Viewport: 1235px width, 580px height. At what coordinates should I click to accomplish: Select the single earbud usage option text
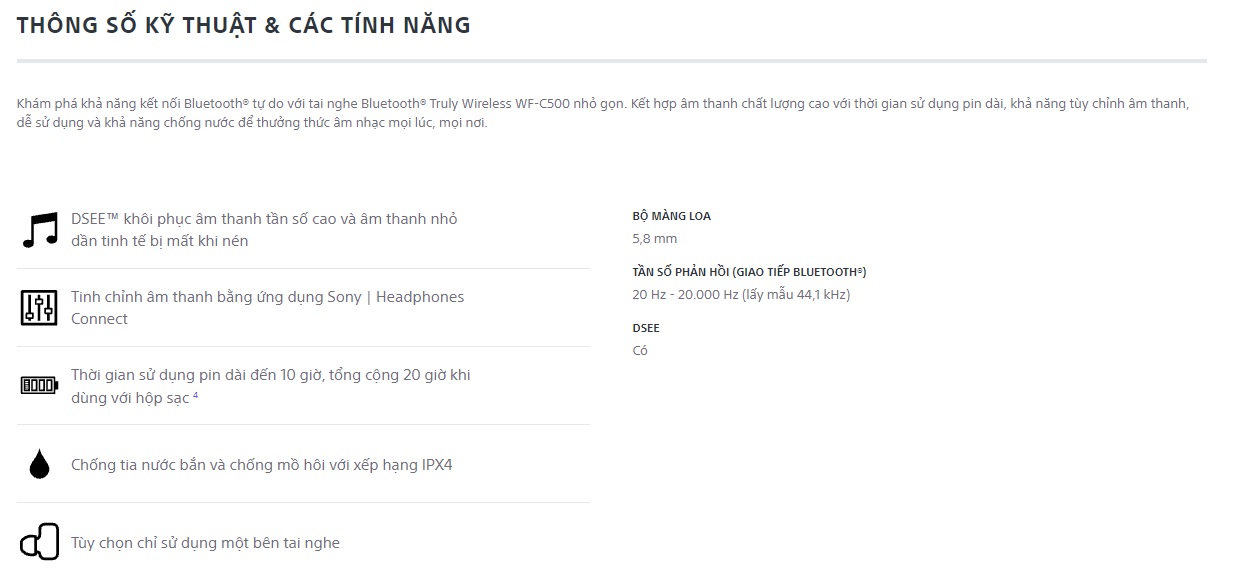coord(205,543)
